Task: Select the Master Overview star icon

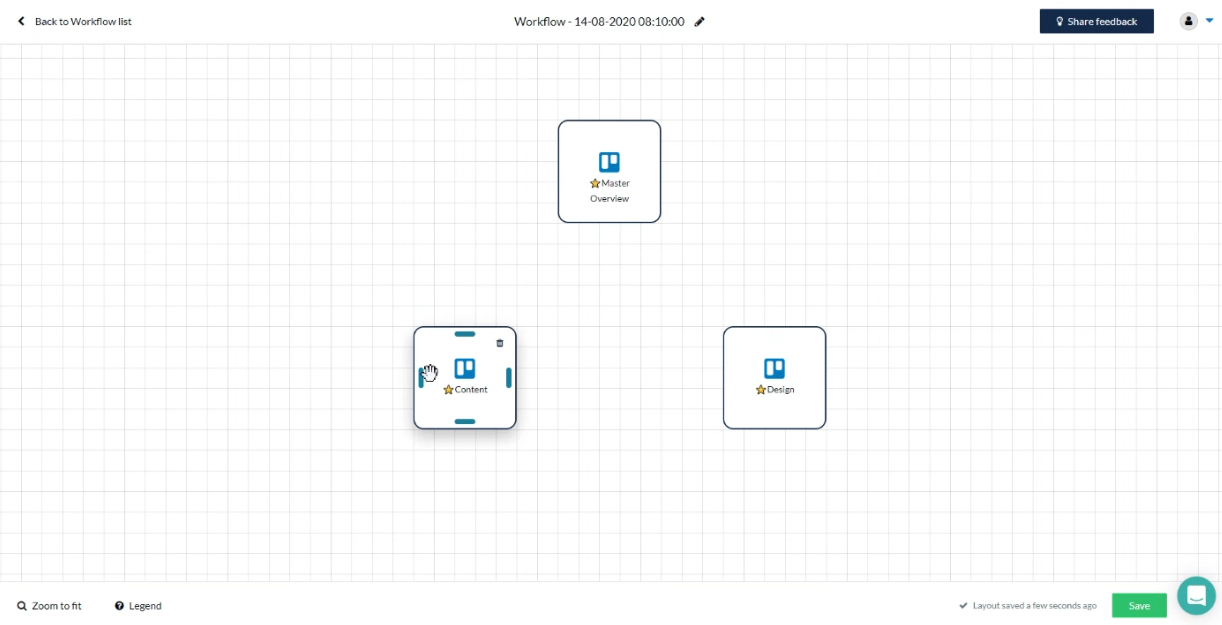Action: point(595,184)
